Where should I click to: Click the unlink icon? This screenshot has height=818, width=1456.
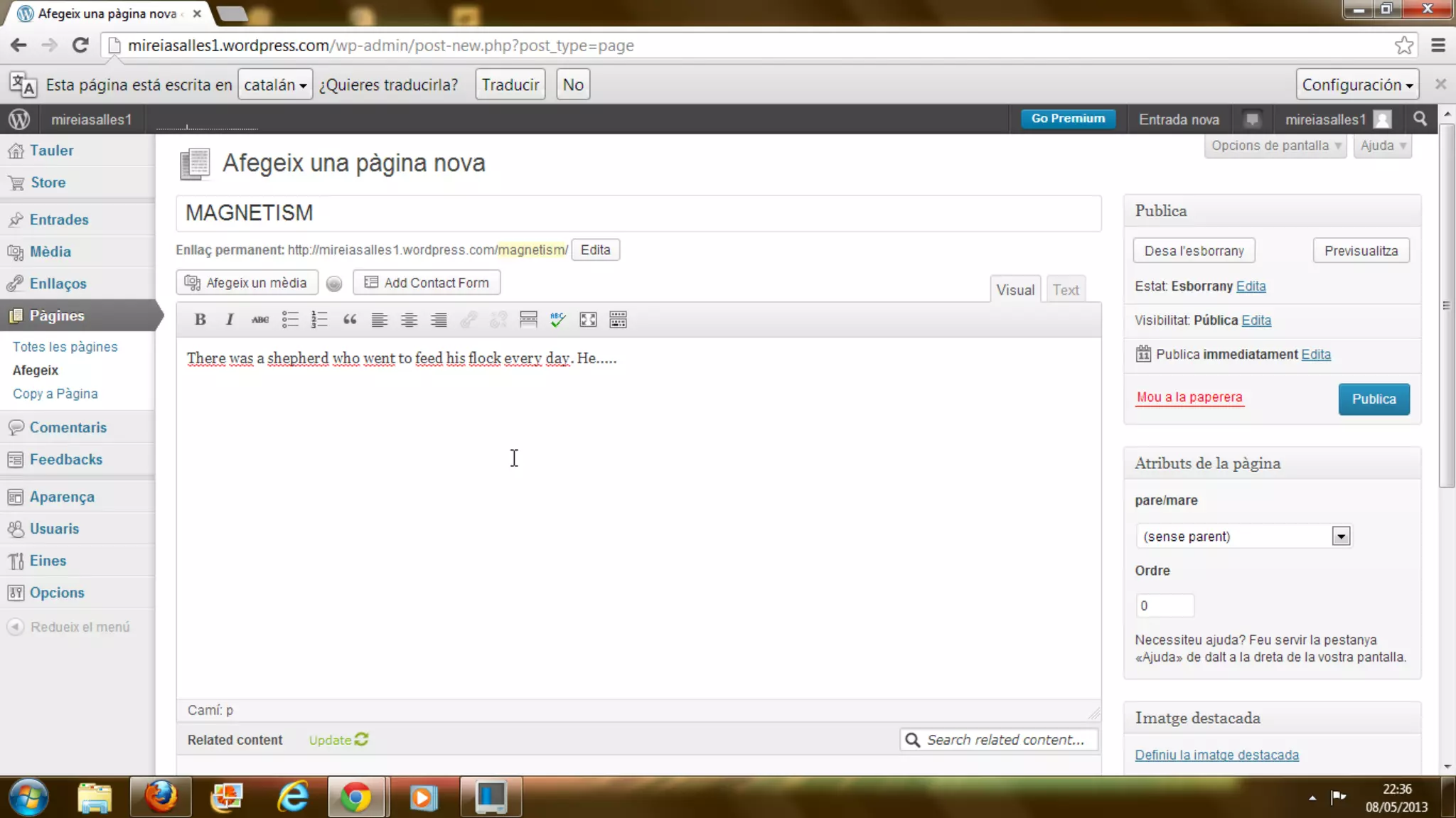pyautogui.click(x=498, y=320)
